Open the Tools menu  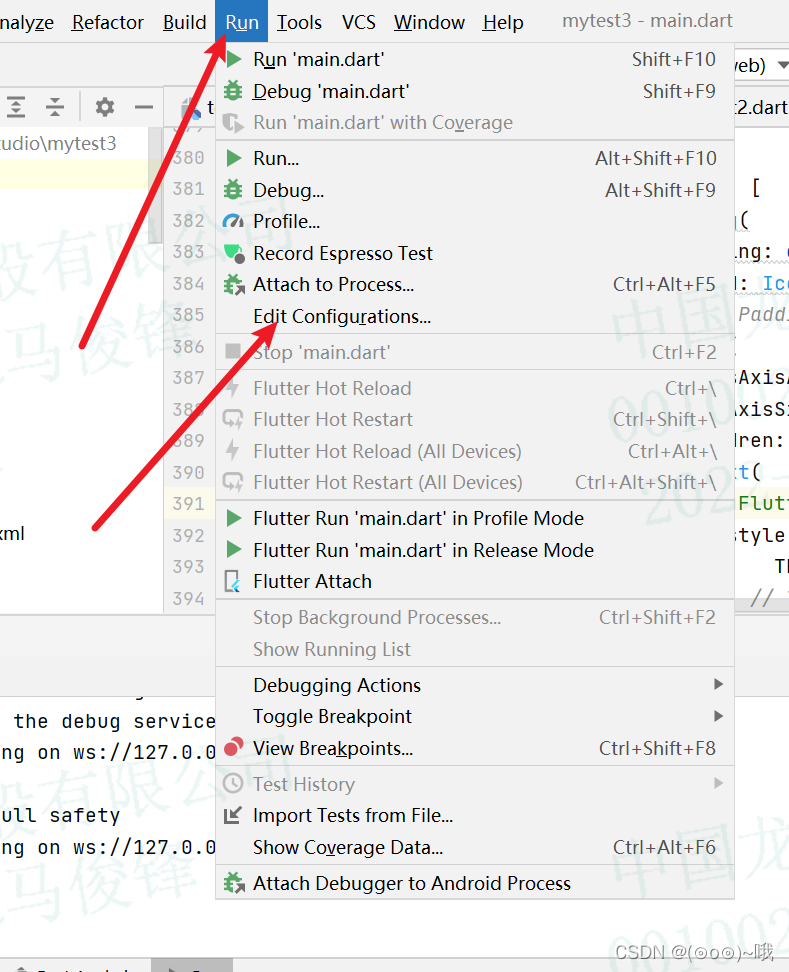click(299, 22)
